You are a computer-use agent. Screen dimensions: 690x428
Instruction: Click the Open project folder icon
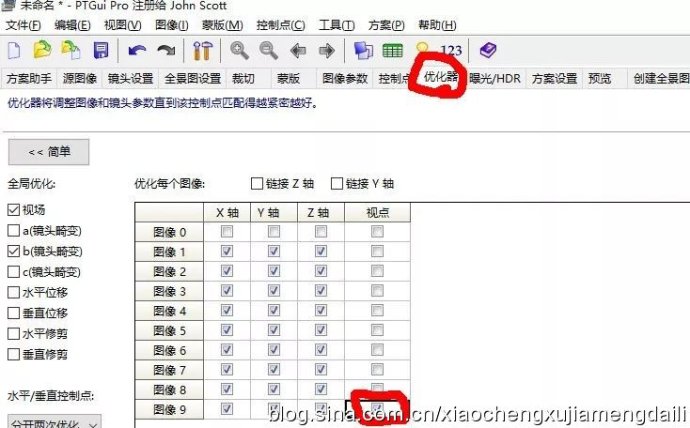tap(42, 50)
